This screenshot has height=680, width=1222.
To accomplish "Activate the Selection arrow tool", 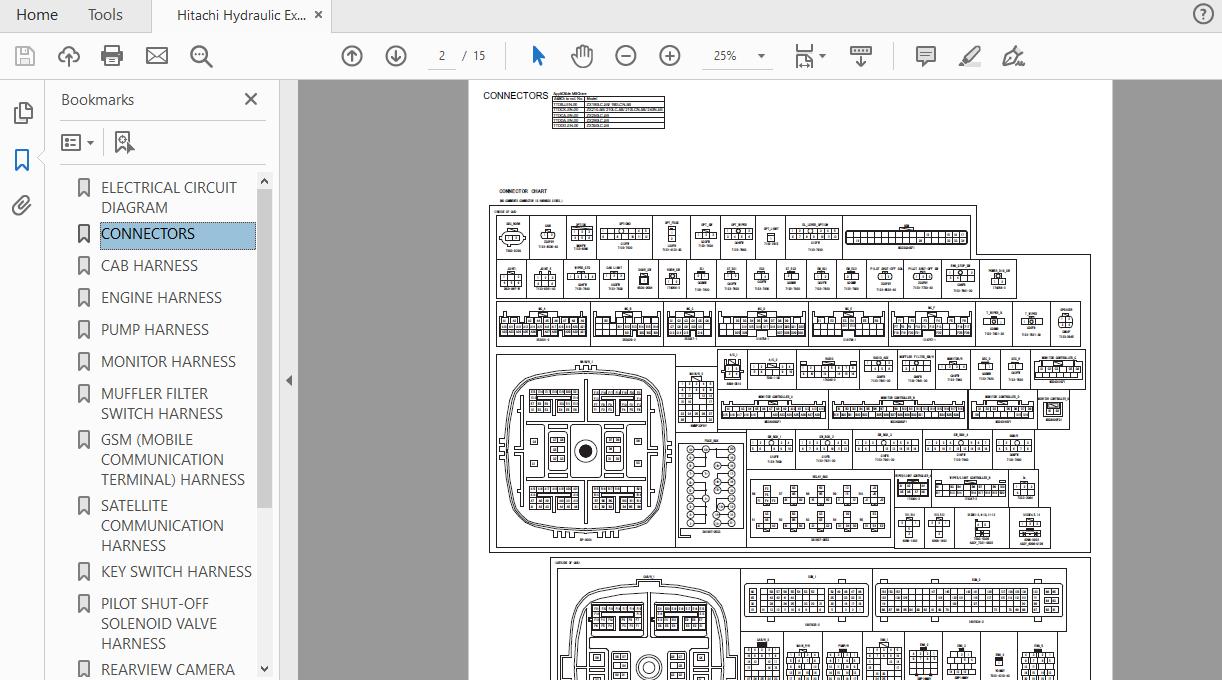I will 538,56.
